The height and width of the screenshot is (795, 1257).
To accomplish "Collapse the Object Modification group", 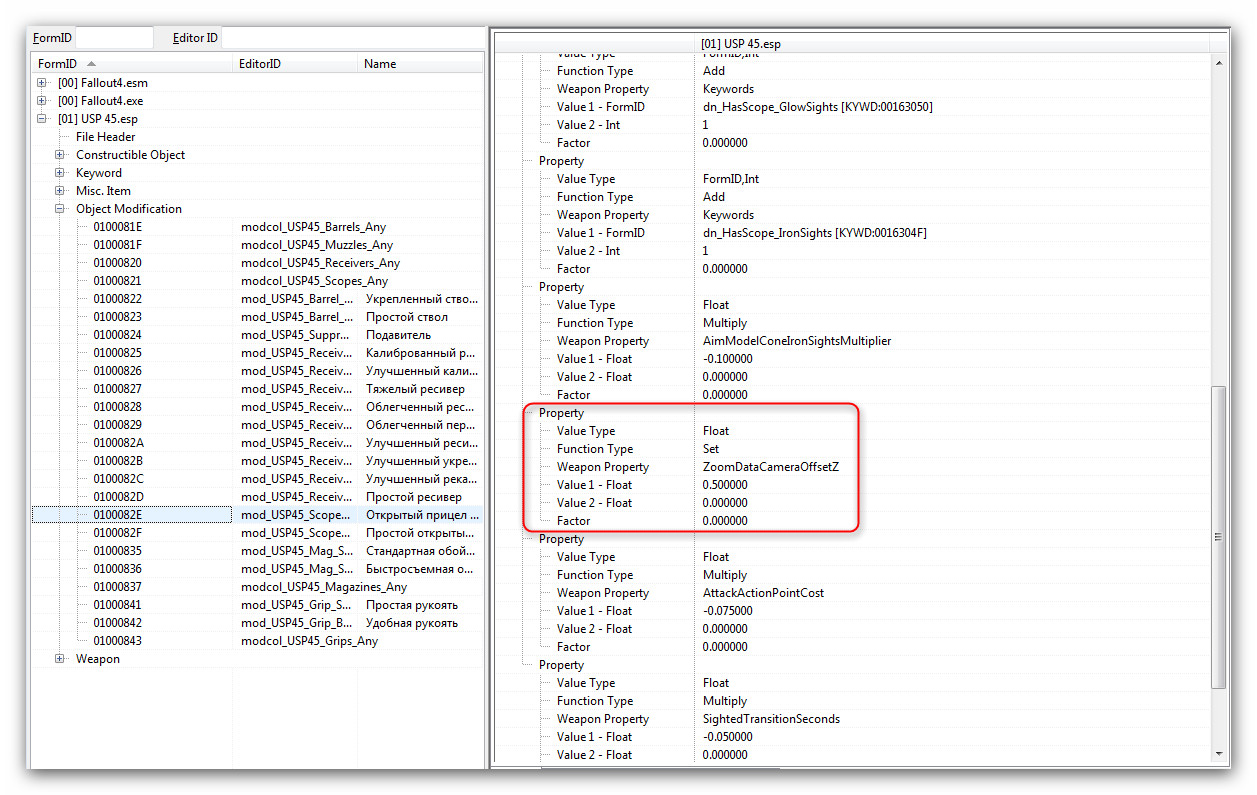I will pos(60,209).
